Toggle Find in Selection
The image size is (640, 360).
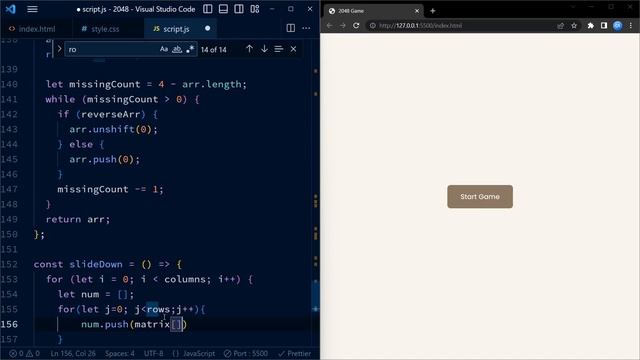pyautogui.click(x=279, y=49)
